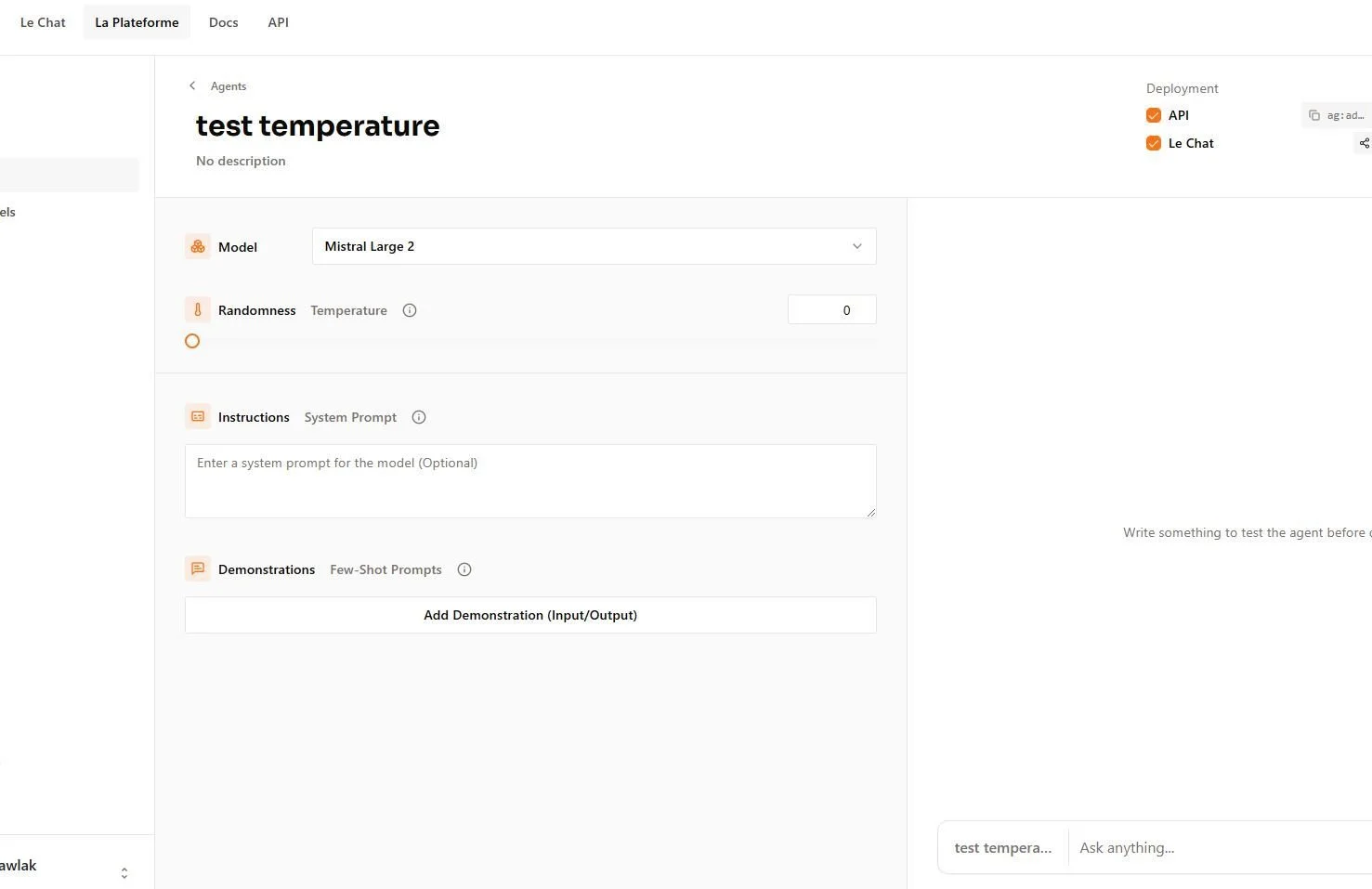The image size is (1372, 889).
Task: Uncheck the Le Chat deployment checkbox
Action: [1154, 143]
